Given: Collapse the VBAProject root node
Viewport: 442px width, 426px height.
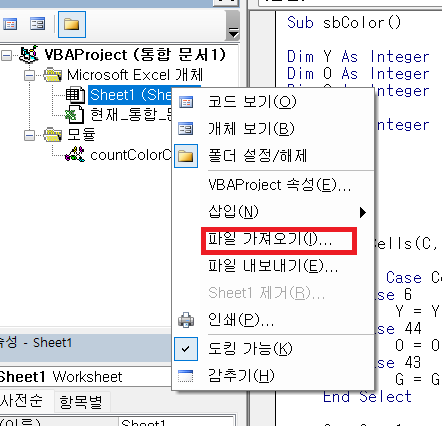Looking at the screenshot, I should (6, 55).
